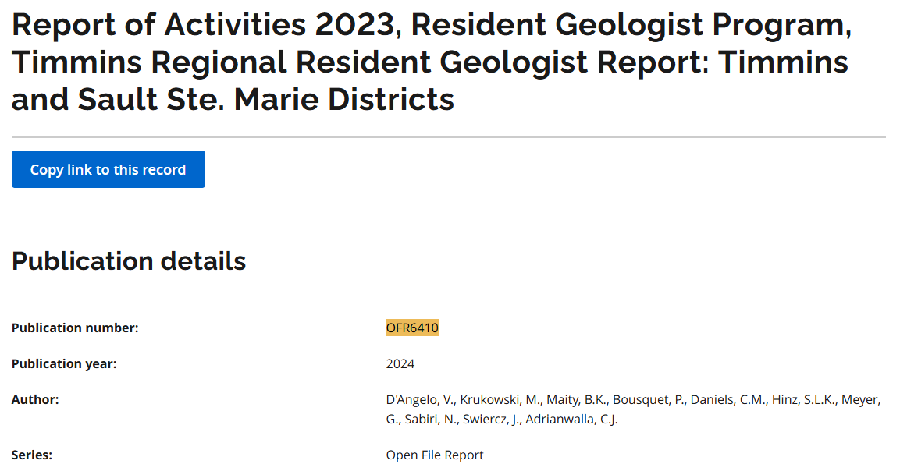This screenshot has width=900, height=464.
Task: Click the publication year value 2024
Action: pyautogui.click(x=400, y=363)
